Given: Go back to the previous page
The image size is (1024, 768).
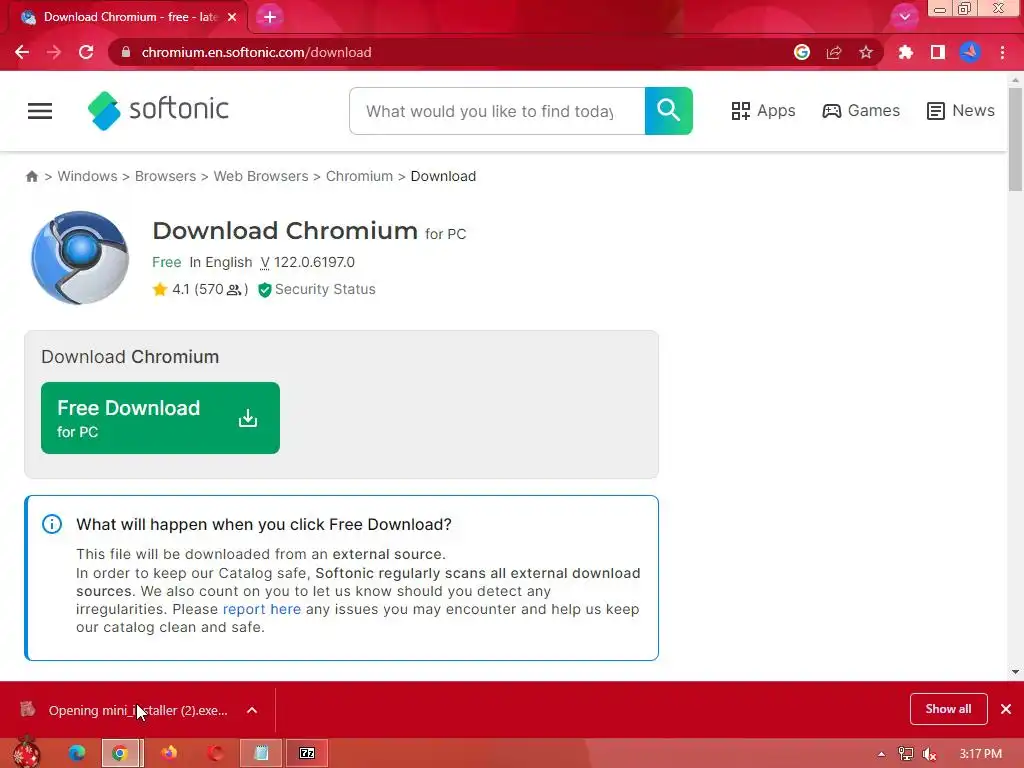Looking at the screenshot, I should click(x=22, y=52).
